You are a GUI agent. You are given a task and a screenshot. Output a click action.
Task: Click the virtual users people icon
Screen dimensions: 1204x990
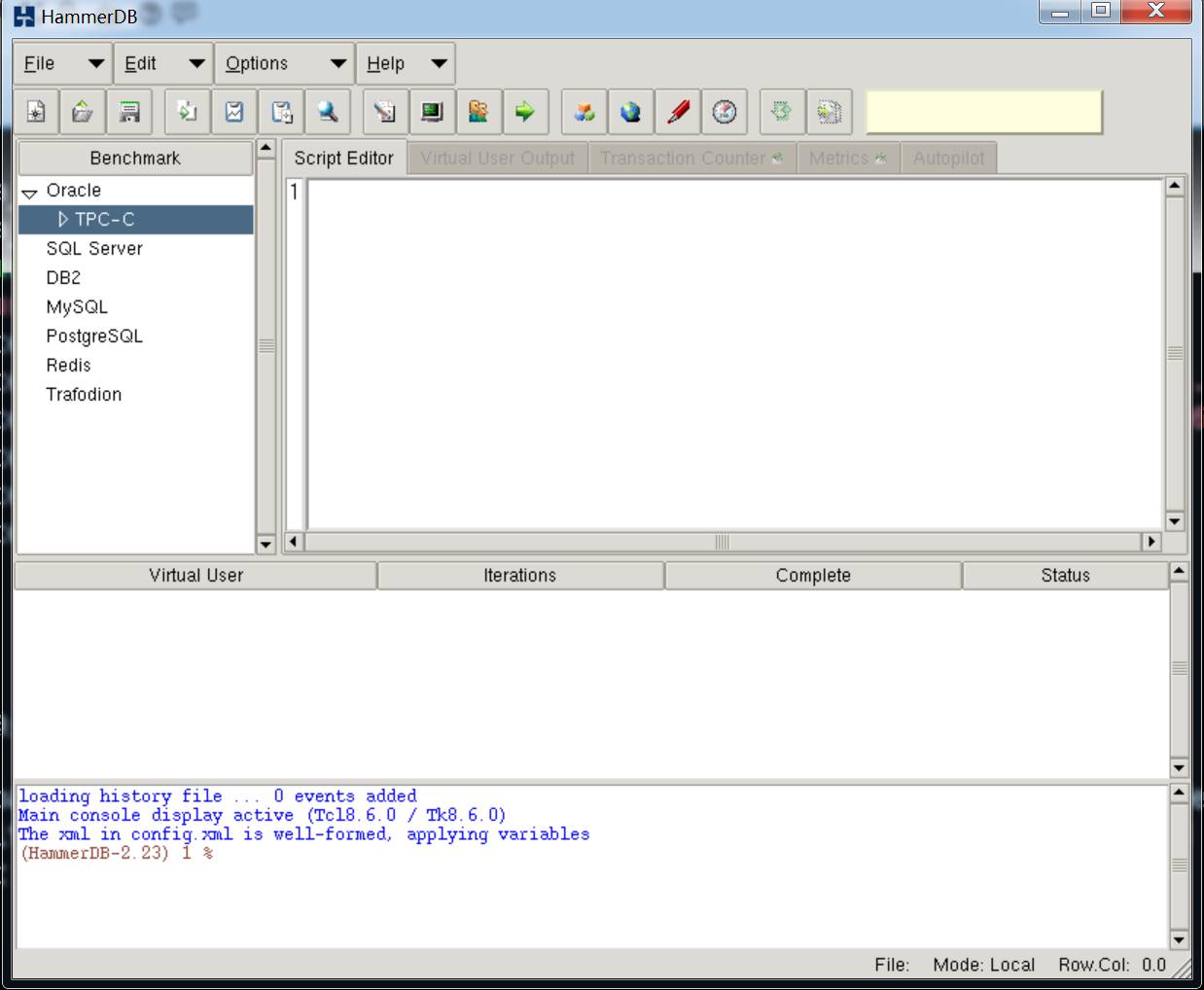coord(478,112)
